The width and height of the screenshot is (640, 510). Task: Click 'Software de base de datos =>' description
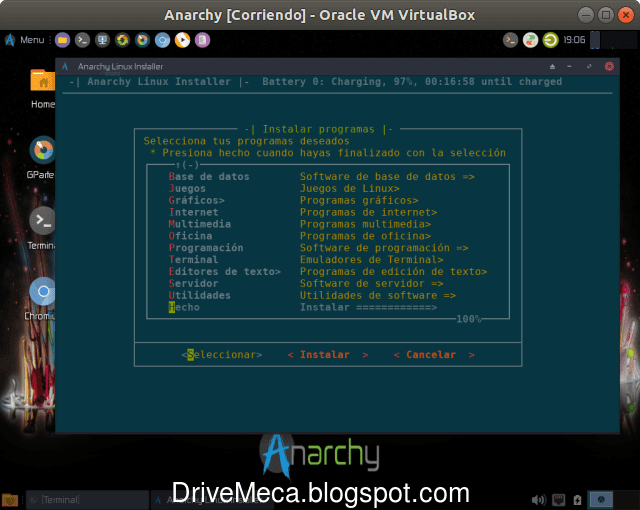(387, 177)
